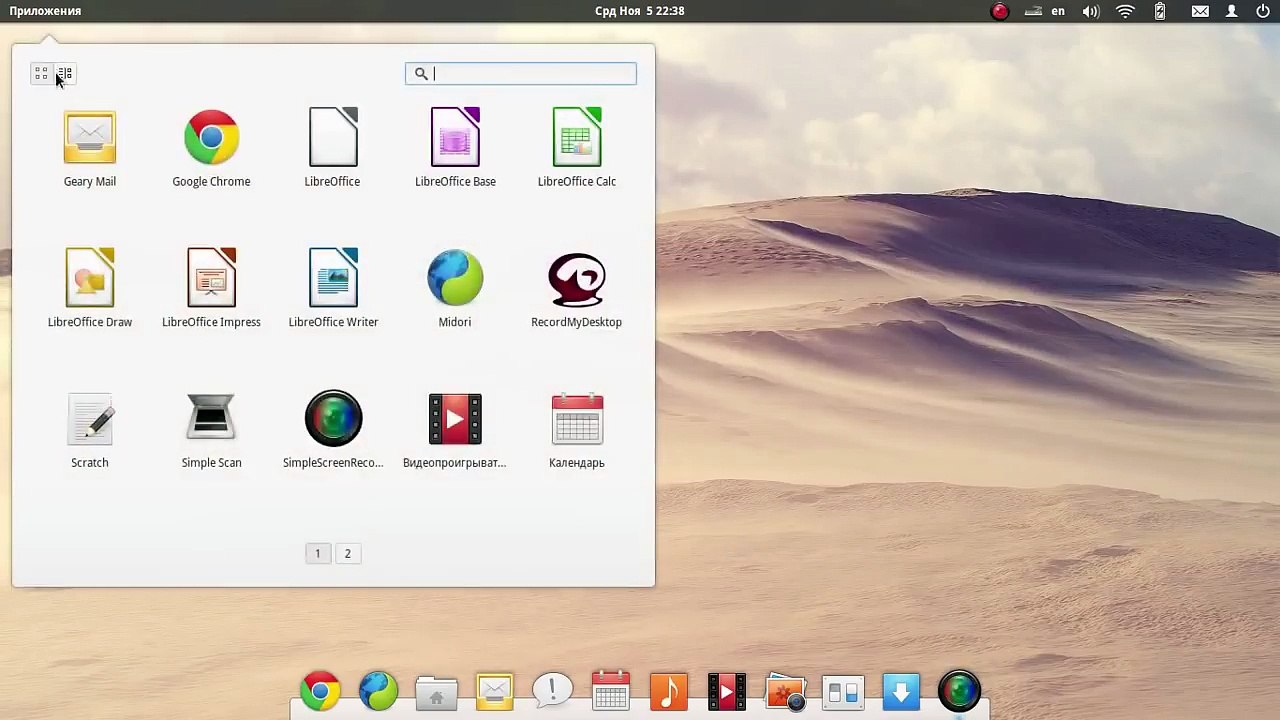The height and width of the screenshot is (720, 1280).
Task: Open System Settings switchboard in dock
Action: click(843, 692)
